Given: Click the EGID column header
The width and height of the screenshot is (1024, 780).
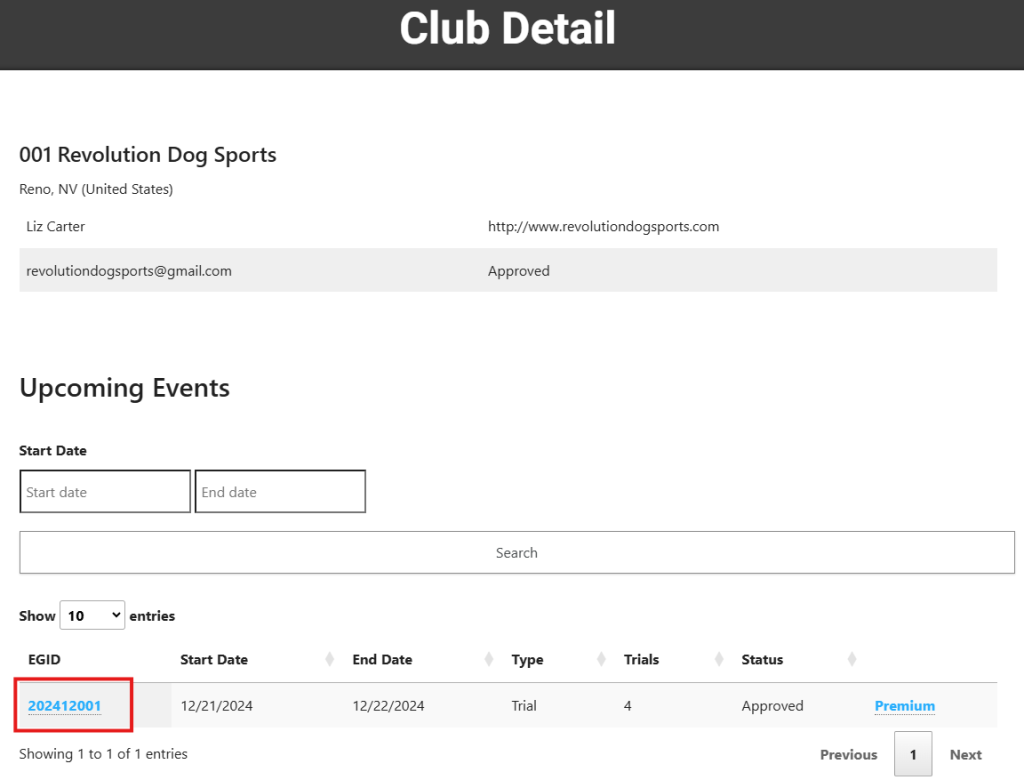Looking at the screenshot, I should tap(45, 660).
